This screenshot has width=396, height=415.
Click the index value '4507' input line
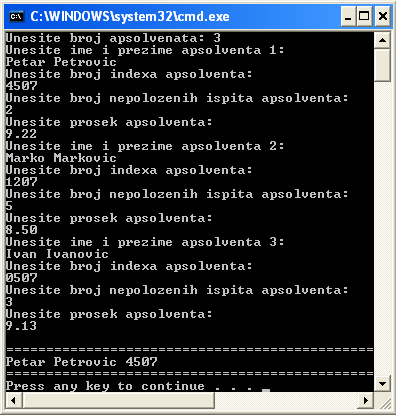(22, 86)
